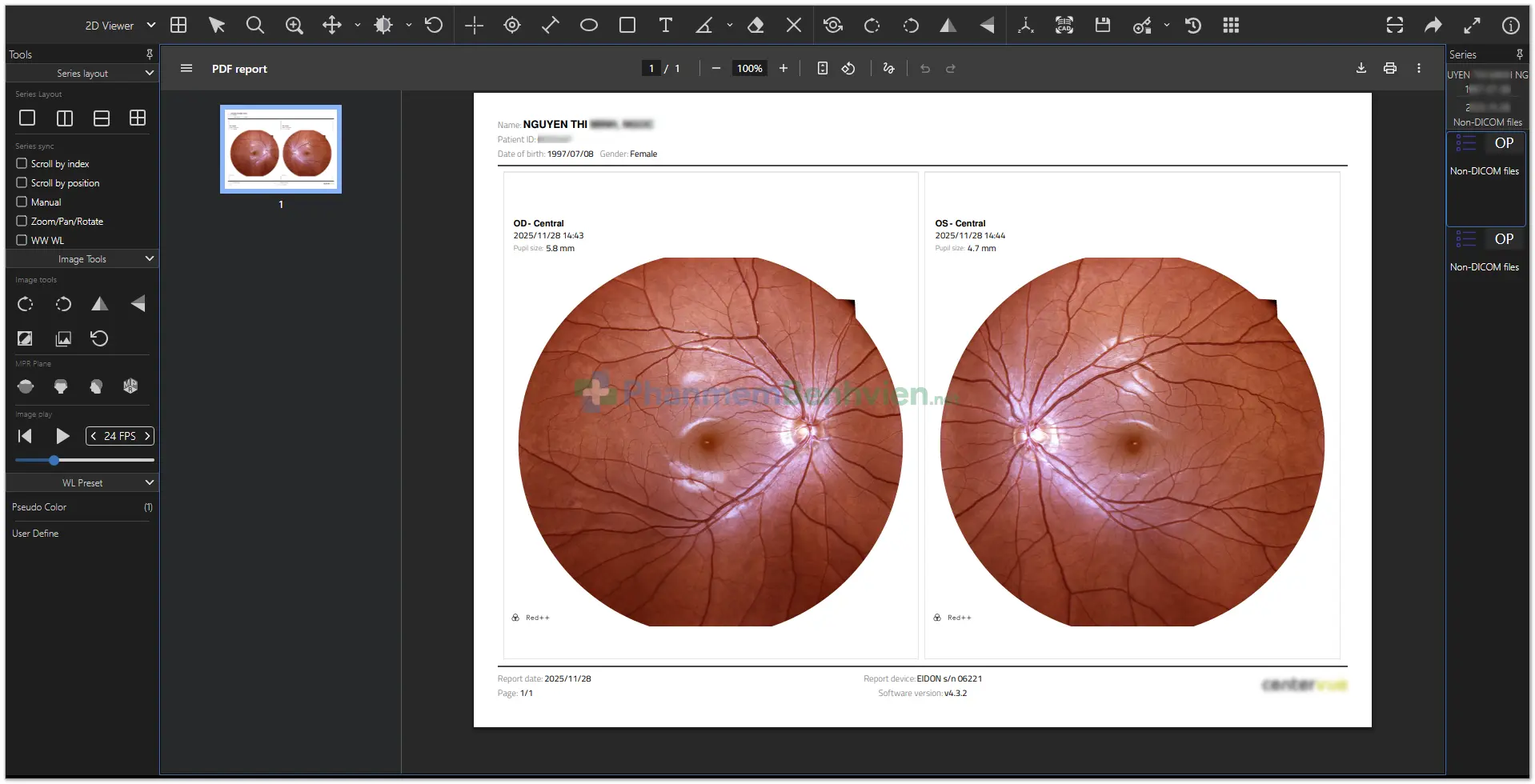The image size is (1535, 784).
Task: Toggle the Manual sync checkbox
Action: pos(22,202)
